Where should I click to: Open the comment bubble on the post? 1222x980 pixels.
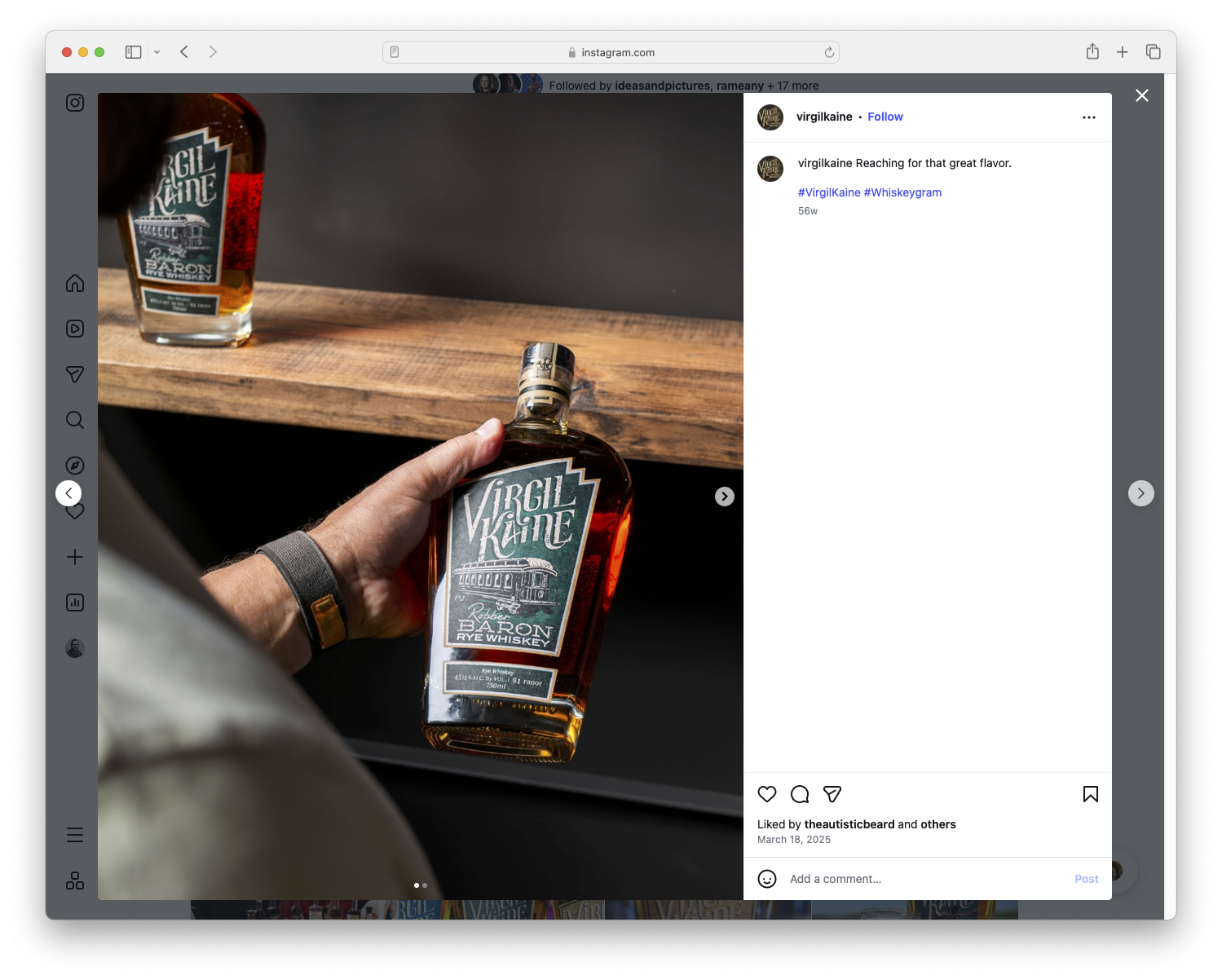[x=800, y=793]
